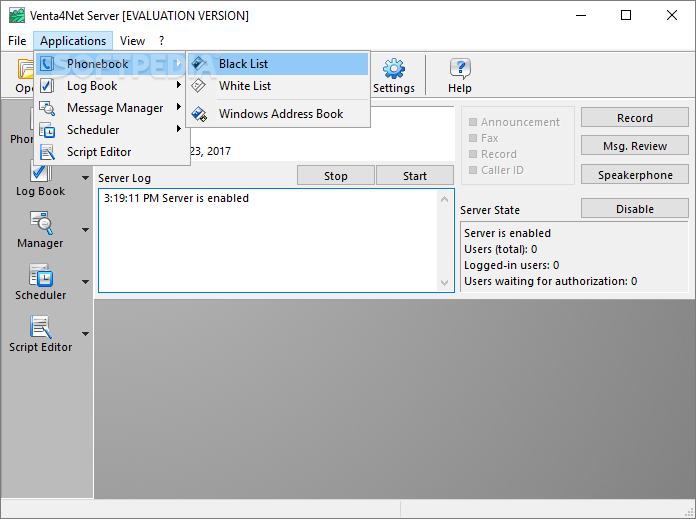The height and width of the screenshot is (519, 696).
Task: Click the Windows Address Book icon in submenu
Action: [199, 114]
